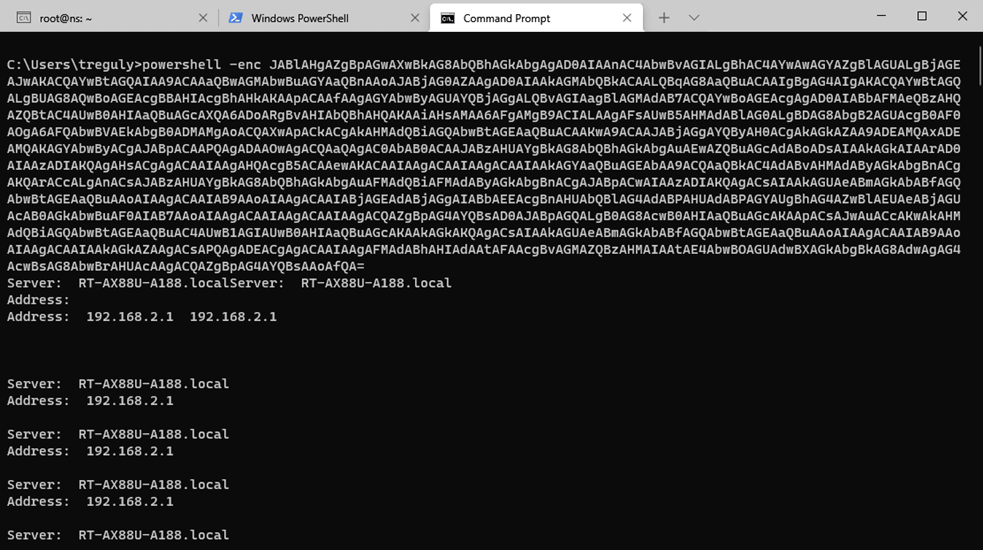Expand the new tab profile dropdown chevron

coord(694,18)
